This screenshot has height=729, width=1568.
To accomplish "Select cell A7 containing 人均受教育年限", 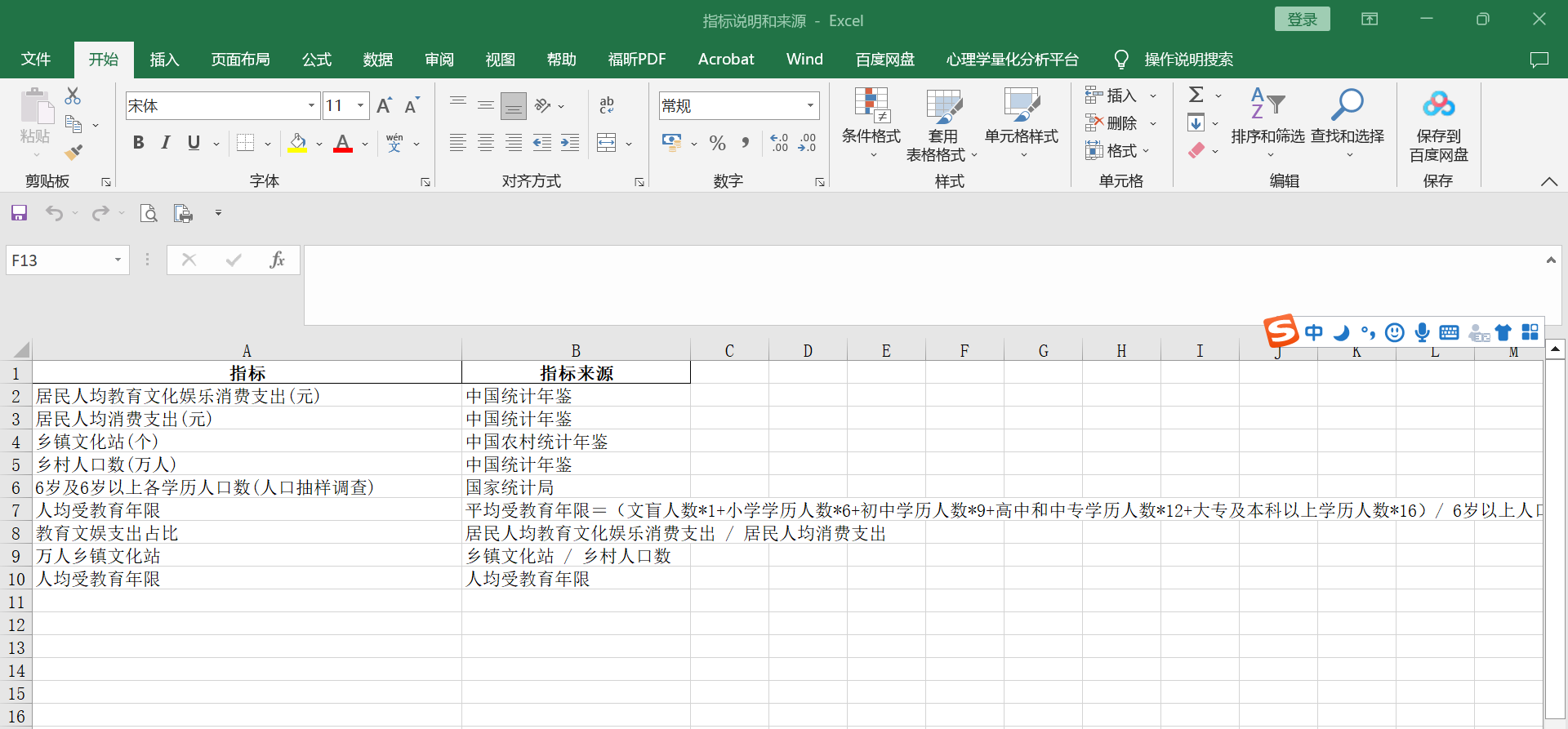I will point(247,510).
